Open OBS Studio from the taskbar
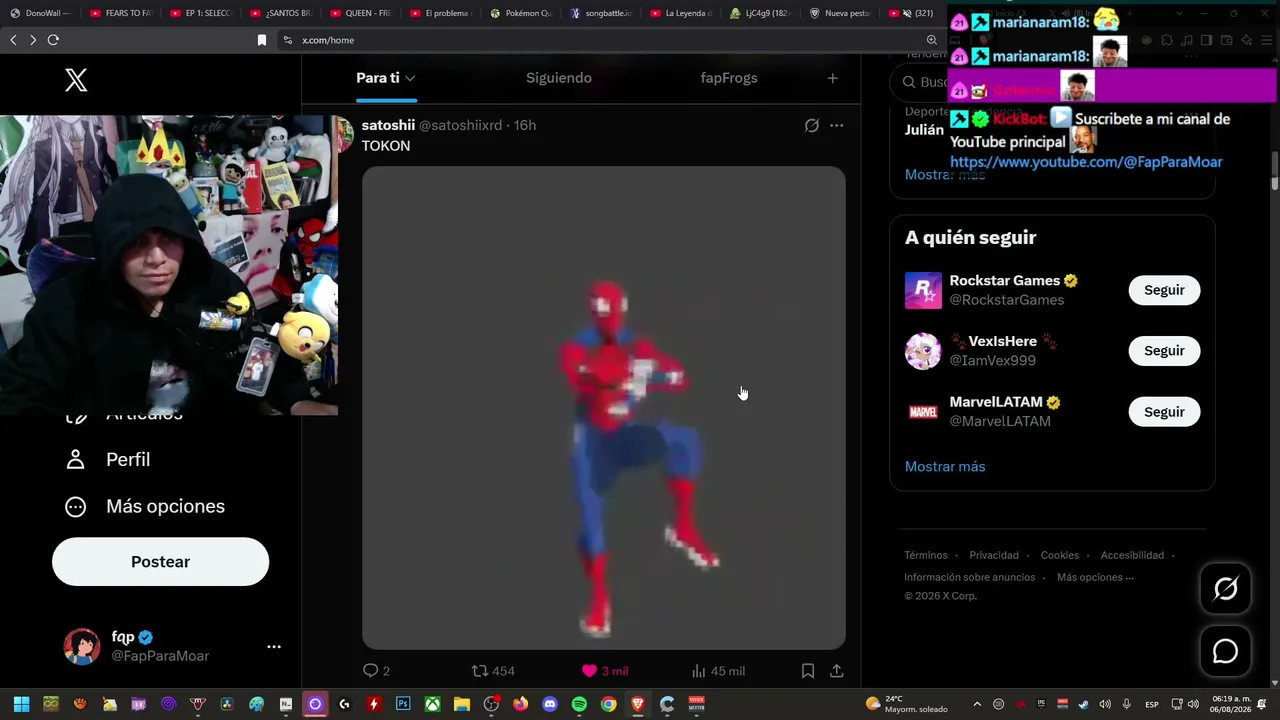The image size is (1280, 720). 491,704
